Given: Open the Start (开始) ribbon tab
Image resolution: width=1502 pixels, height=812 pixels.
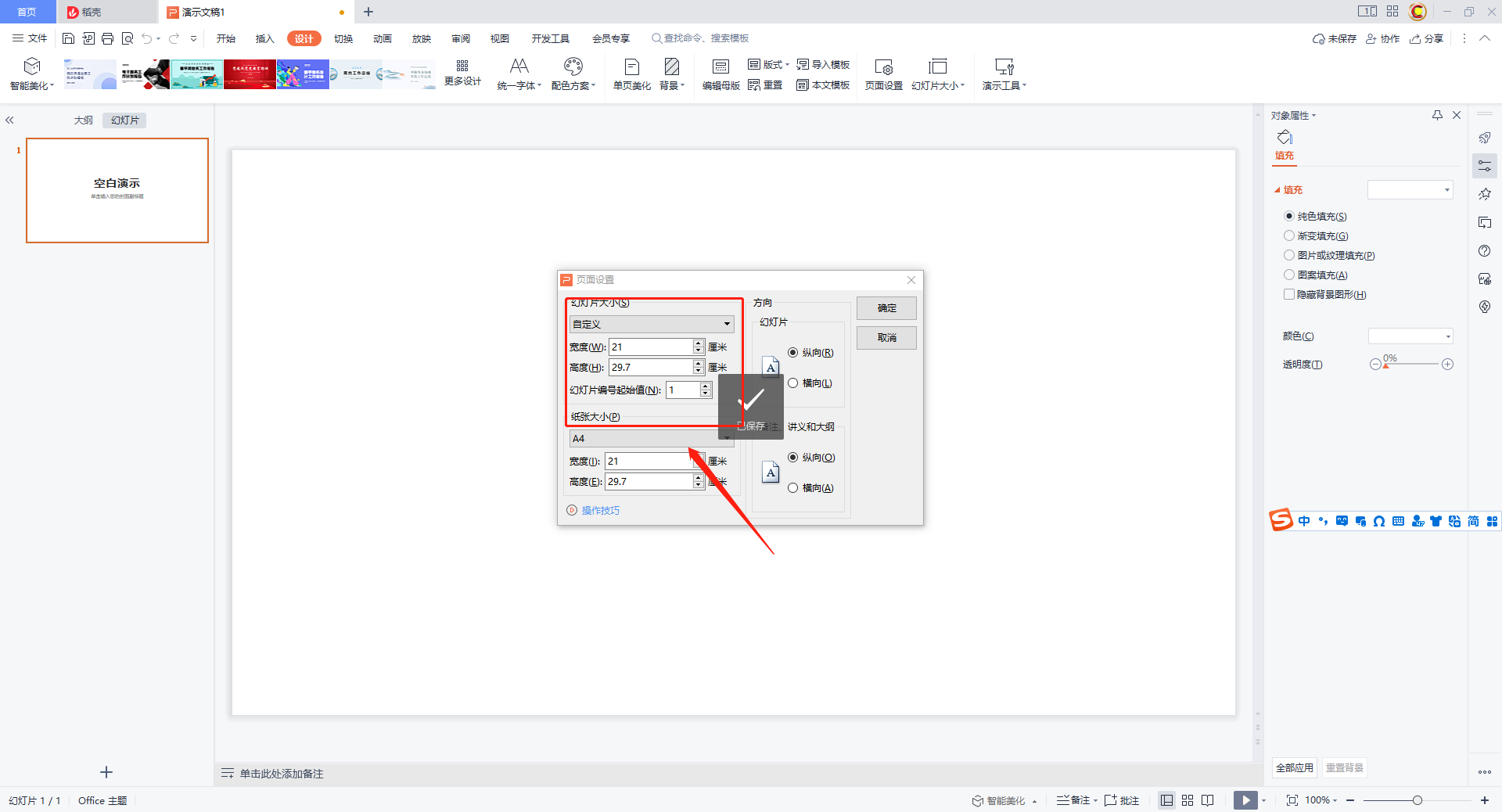Looking at the screenshot, I should (226, 38).
